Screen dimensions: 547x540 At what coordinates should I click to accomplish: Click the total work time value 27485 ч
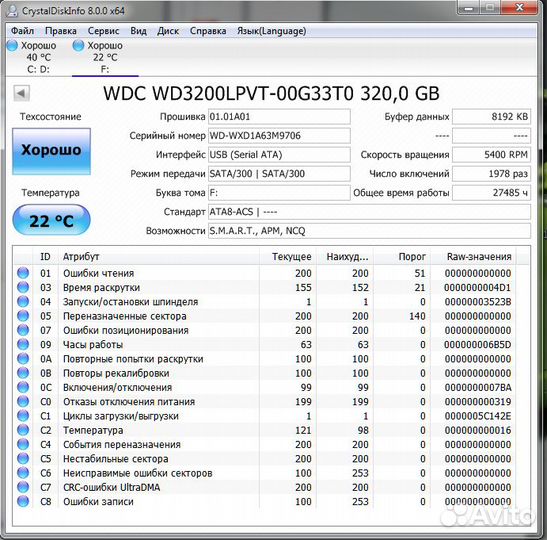[x=491, y=193]
